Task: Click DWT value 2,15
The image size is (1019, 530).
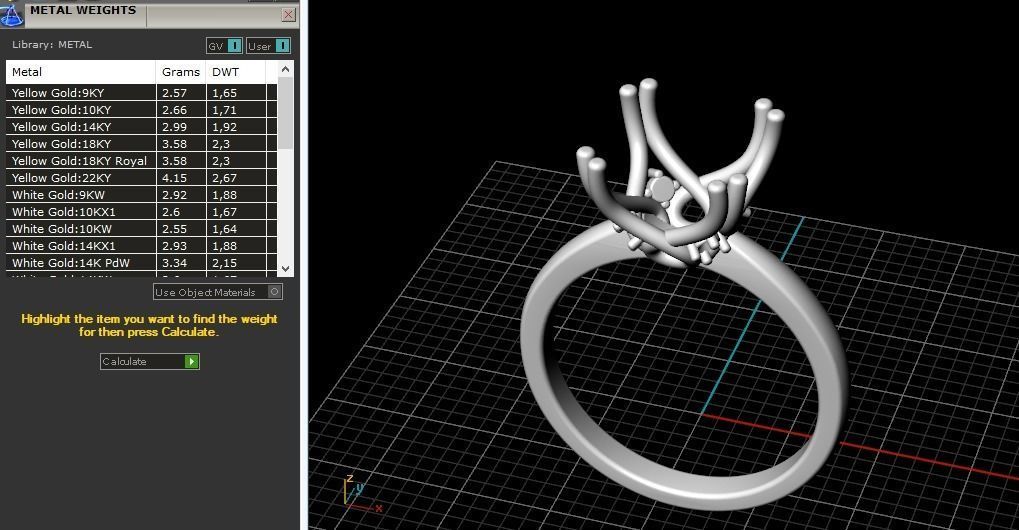Action: 224,262
